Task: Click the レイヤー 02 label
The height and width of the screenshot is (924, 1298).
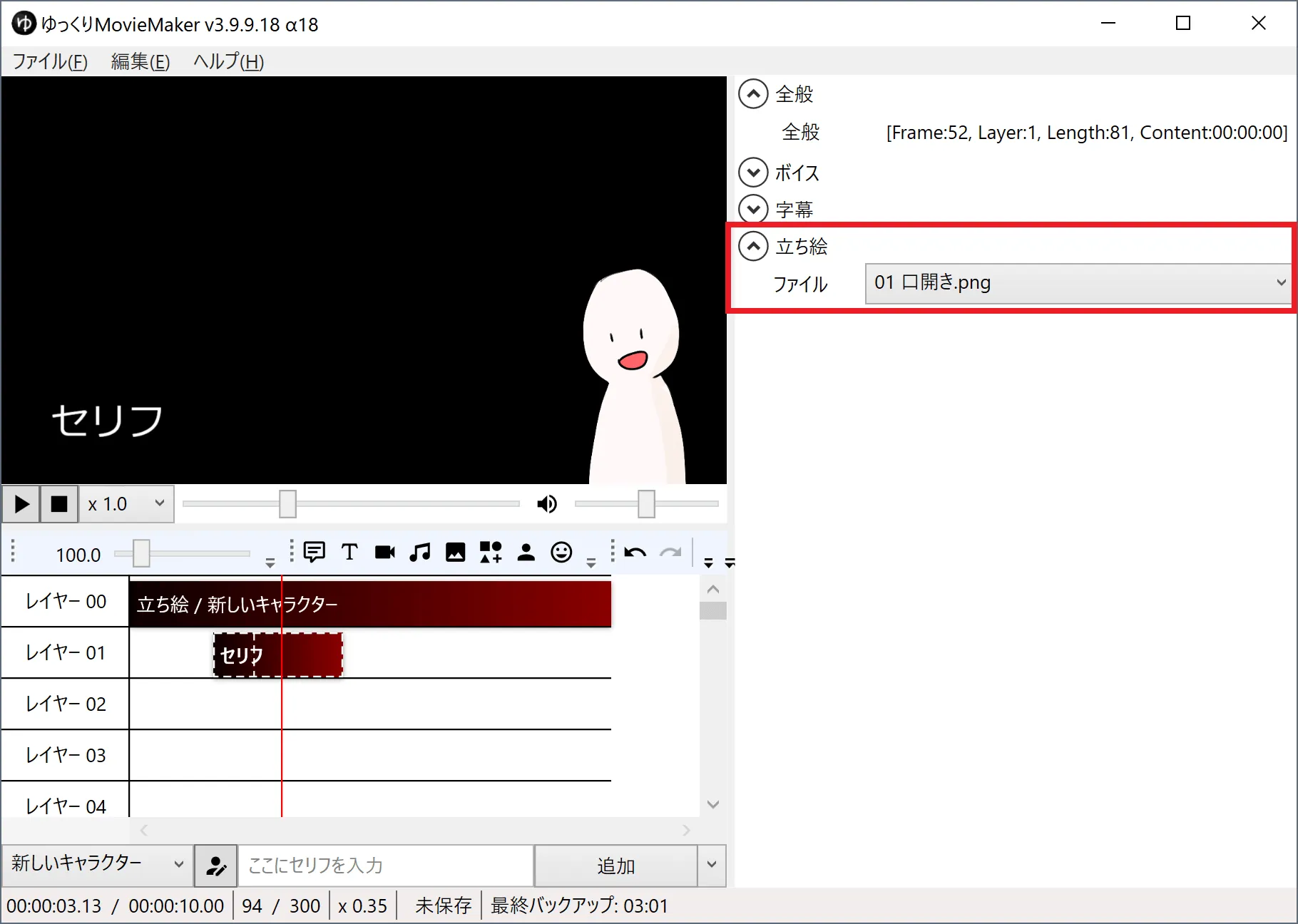Action: click(66, 704)
